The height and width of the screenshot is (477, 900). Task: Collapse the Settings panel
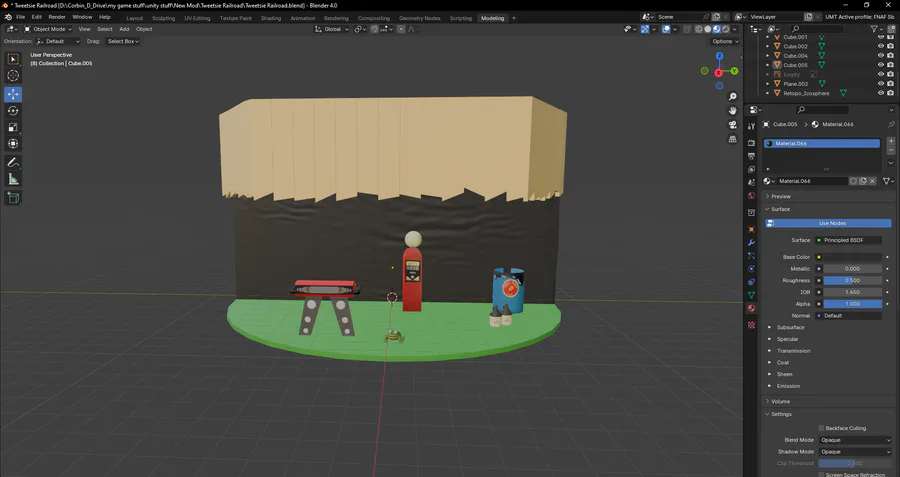[x=781, y=414]
